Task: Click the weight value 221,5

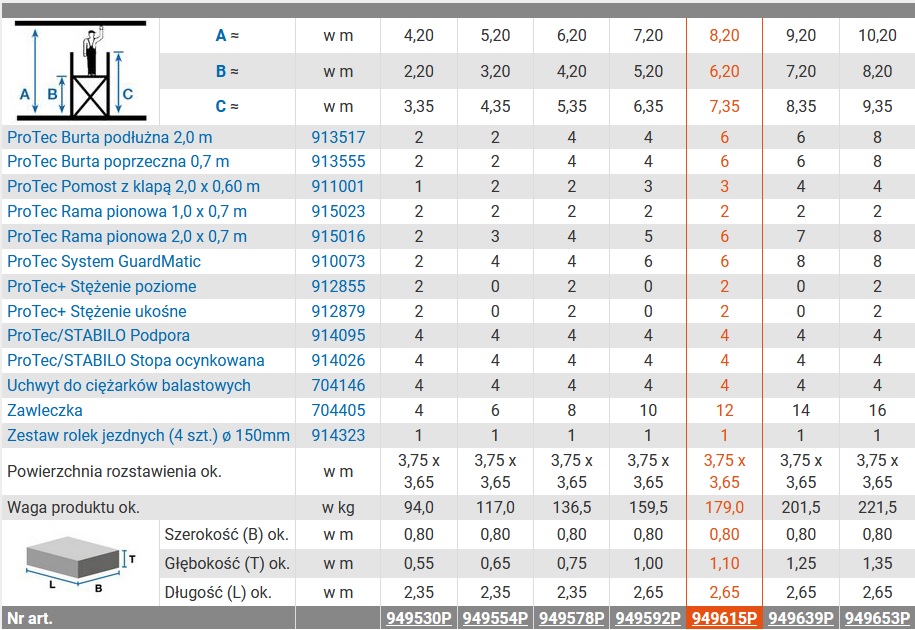Action: tap(877, 508)
